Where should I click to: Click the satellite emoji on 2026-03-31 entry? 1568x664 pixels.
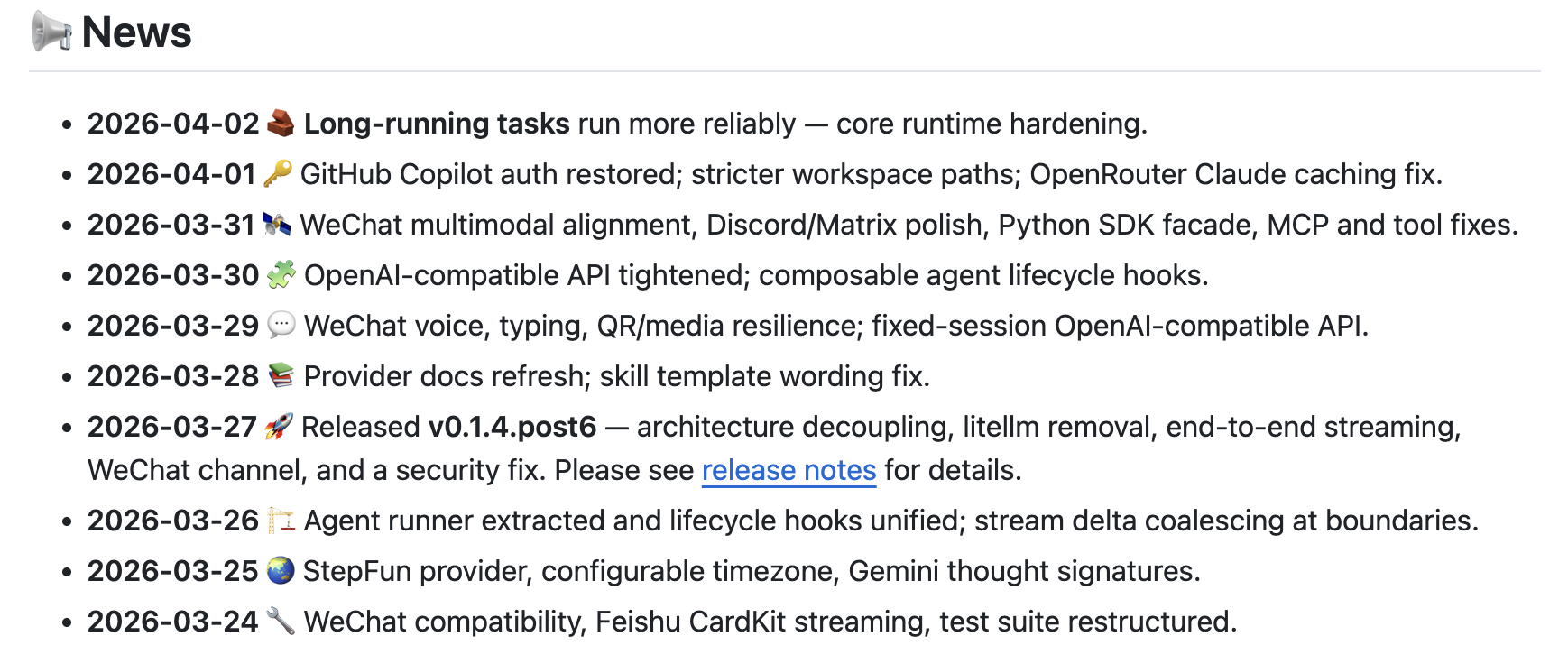tap(277, 225)
